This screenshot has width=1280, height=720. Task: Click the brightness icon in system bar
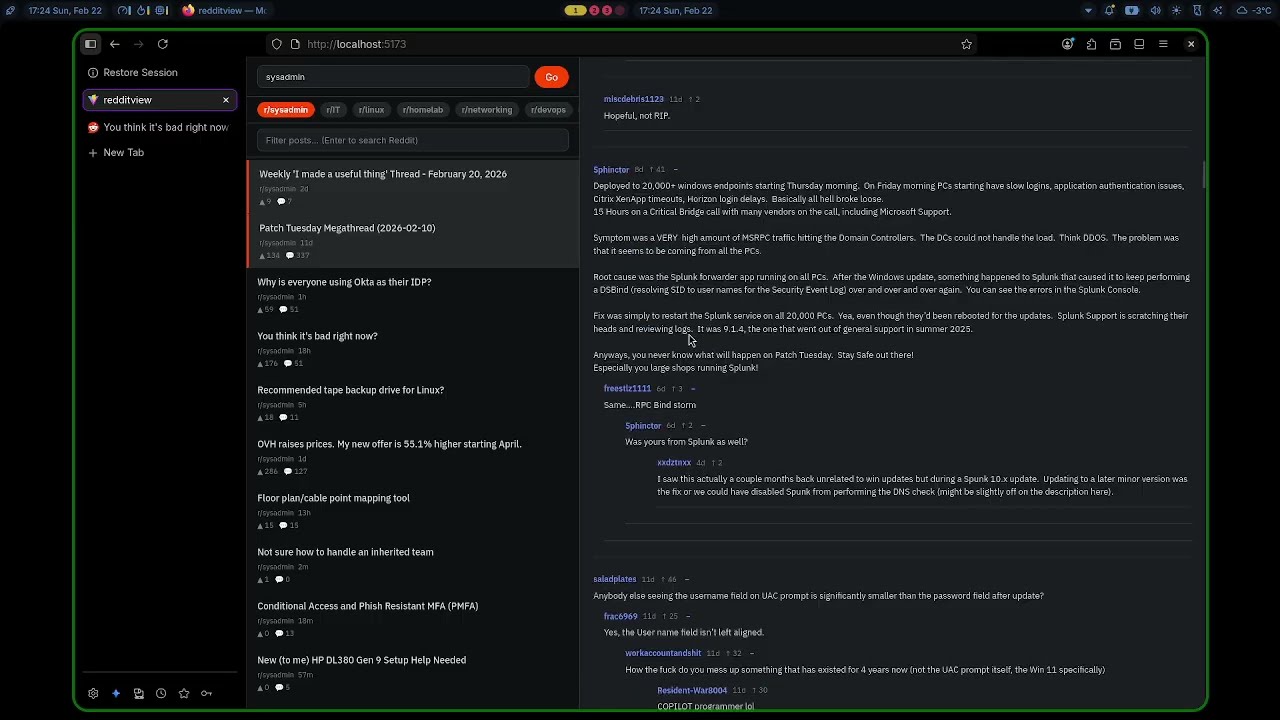1176,10
